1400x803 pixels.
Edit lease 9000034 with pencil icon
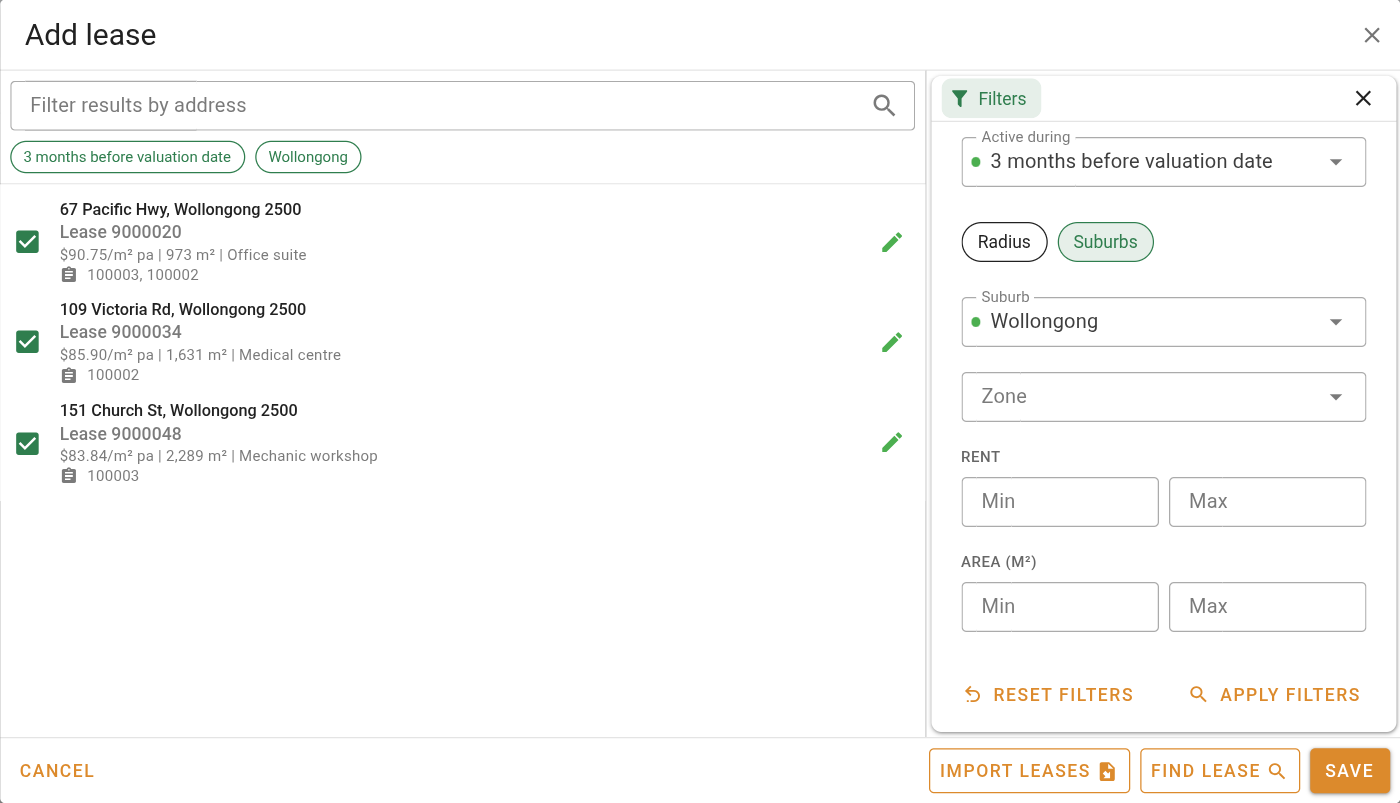click(892, 342)
